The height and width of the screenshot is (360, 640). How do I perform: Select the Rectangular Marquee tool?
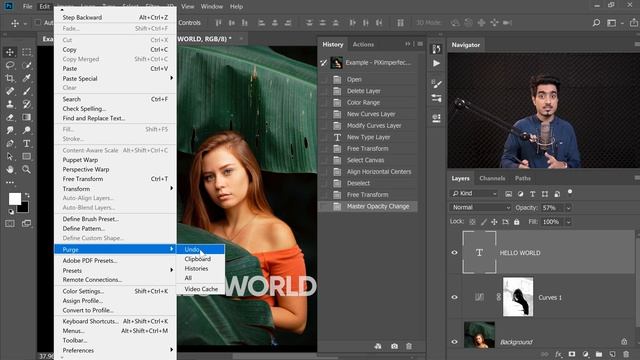[x=27, y=52]
